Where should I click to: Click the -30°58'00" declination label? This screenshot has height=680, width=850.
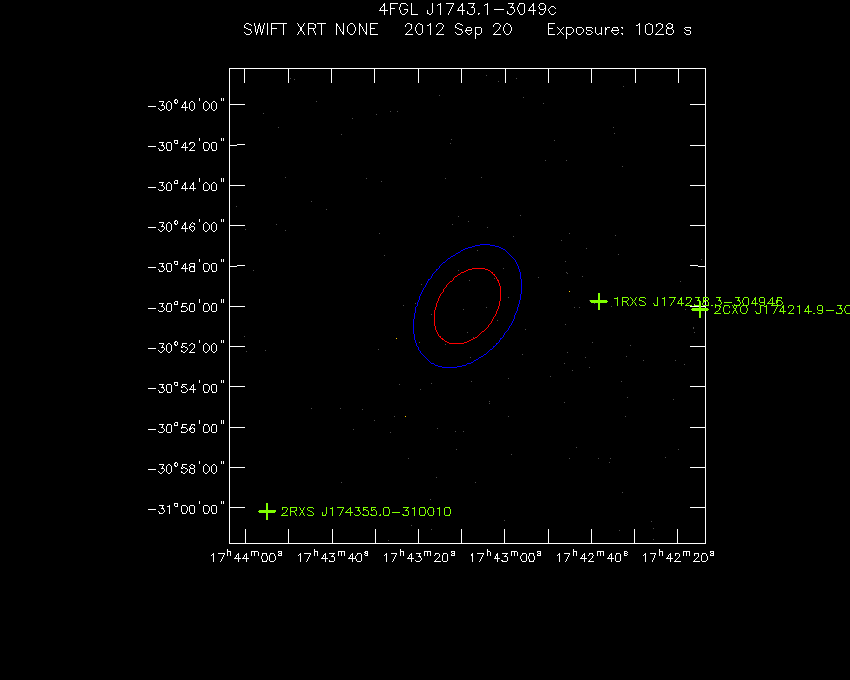pyautogui.click(x=186, y=468)
